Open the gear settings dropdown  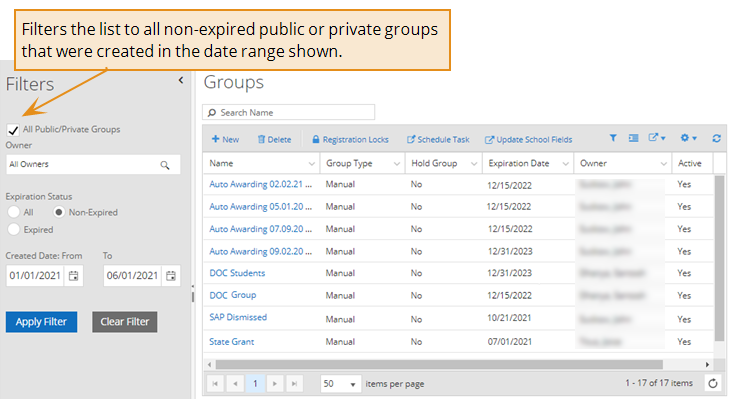click(689, 138)
